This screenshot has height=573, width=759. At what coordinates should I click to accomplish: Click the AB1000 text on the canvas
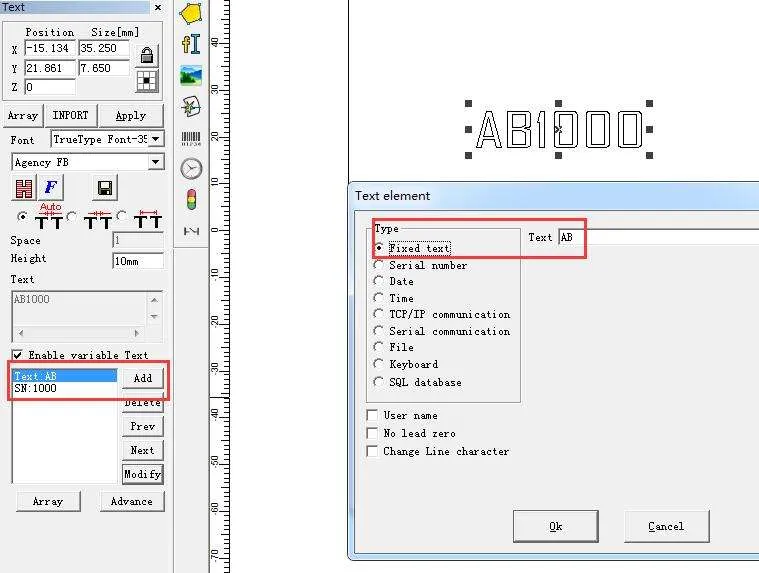[x=559, y=129]
